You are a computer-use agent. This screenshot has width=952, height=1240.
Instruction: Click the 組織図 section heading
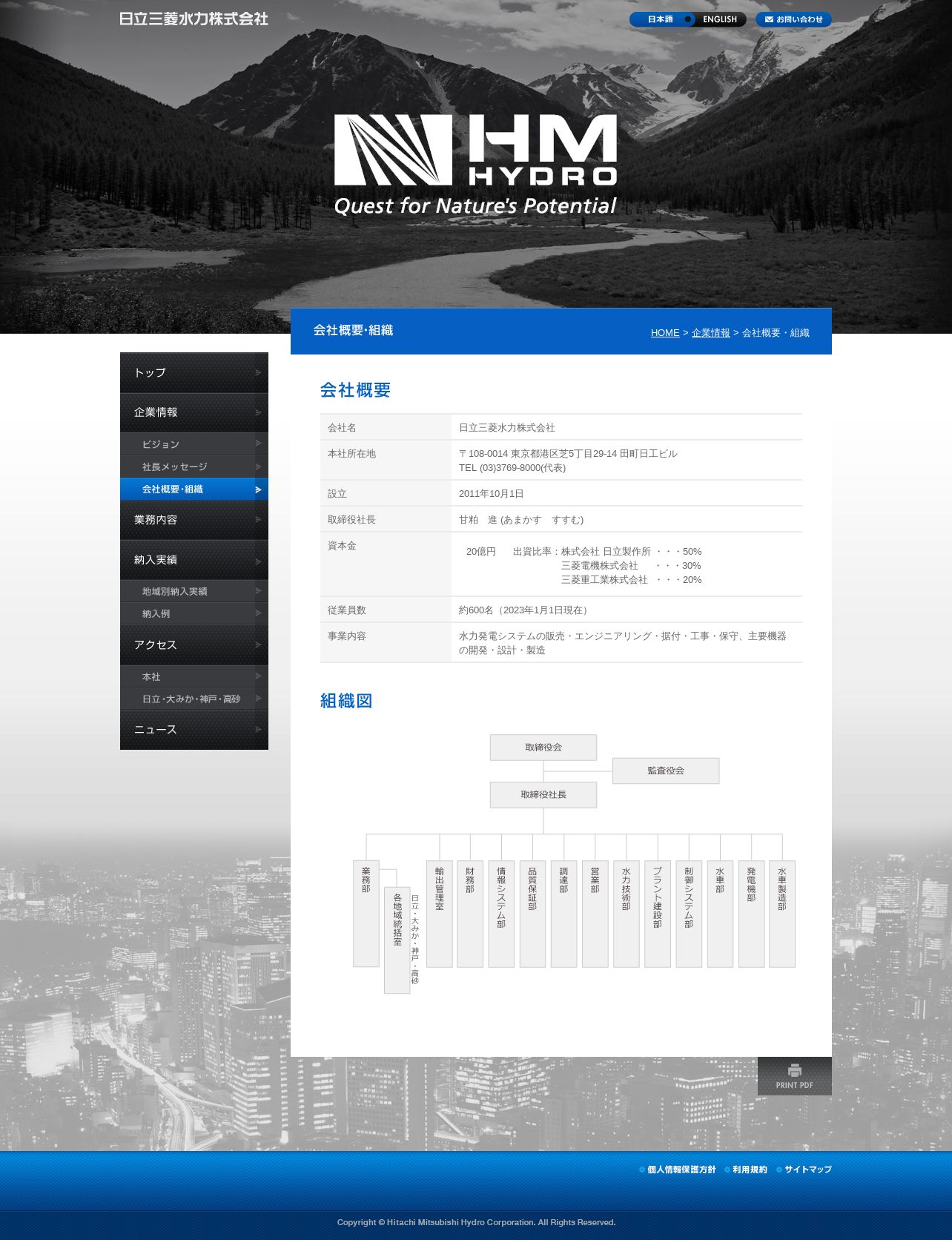(x=346, y=701)
